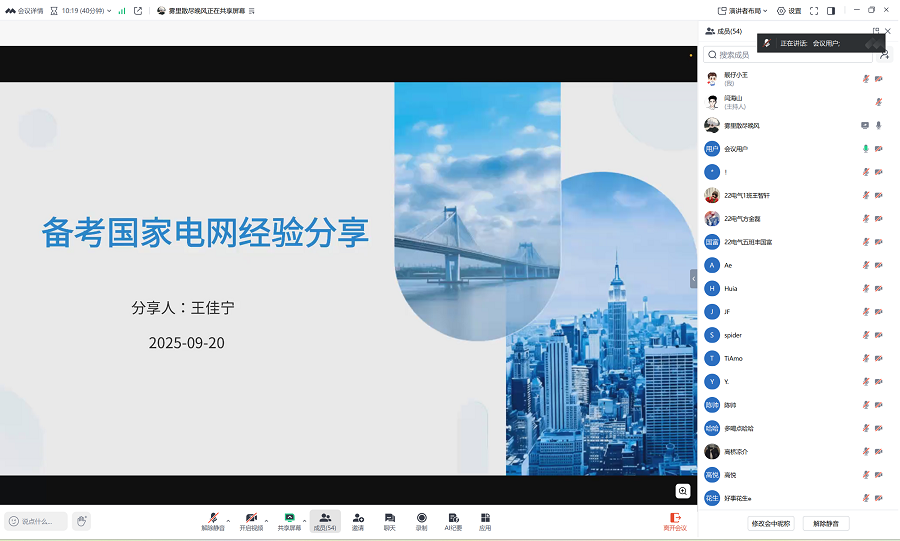Click the 修改会中昵称 button
900x541 pixels.
point(771,523)
